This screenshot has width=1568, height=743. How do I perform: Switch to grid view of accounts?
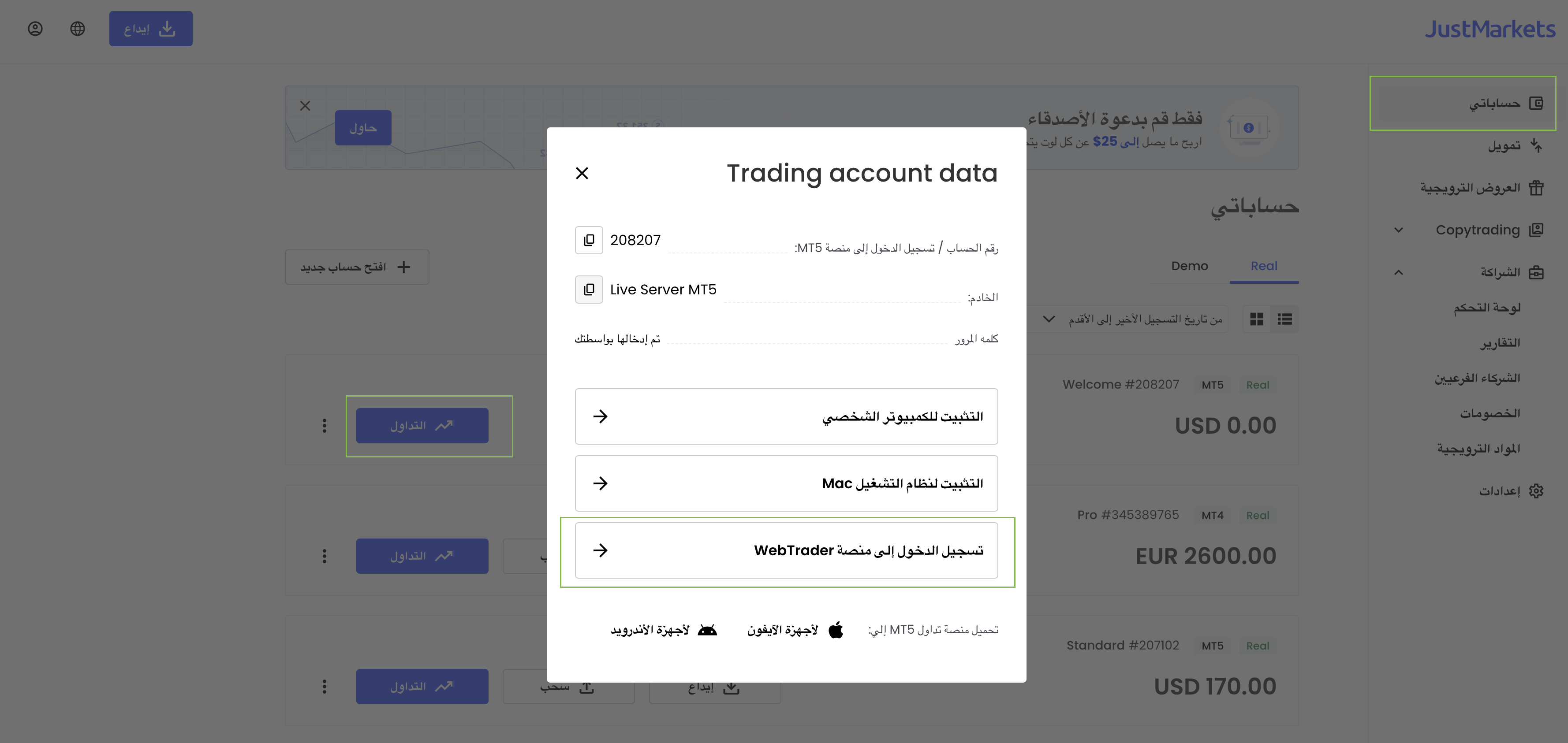click(x=1256, y=319)
